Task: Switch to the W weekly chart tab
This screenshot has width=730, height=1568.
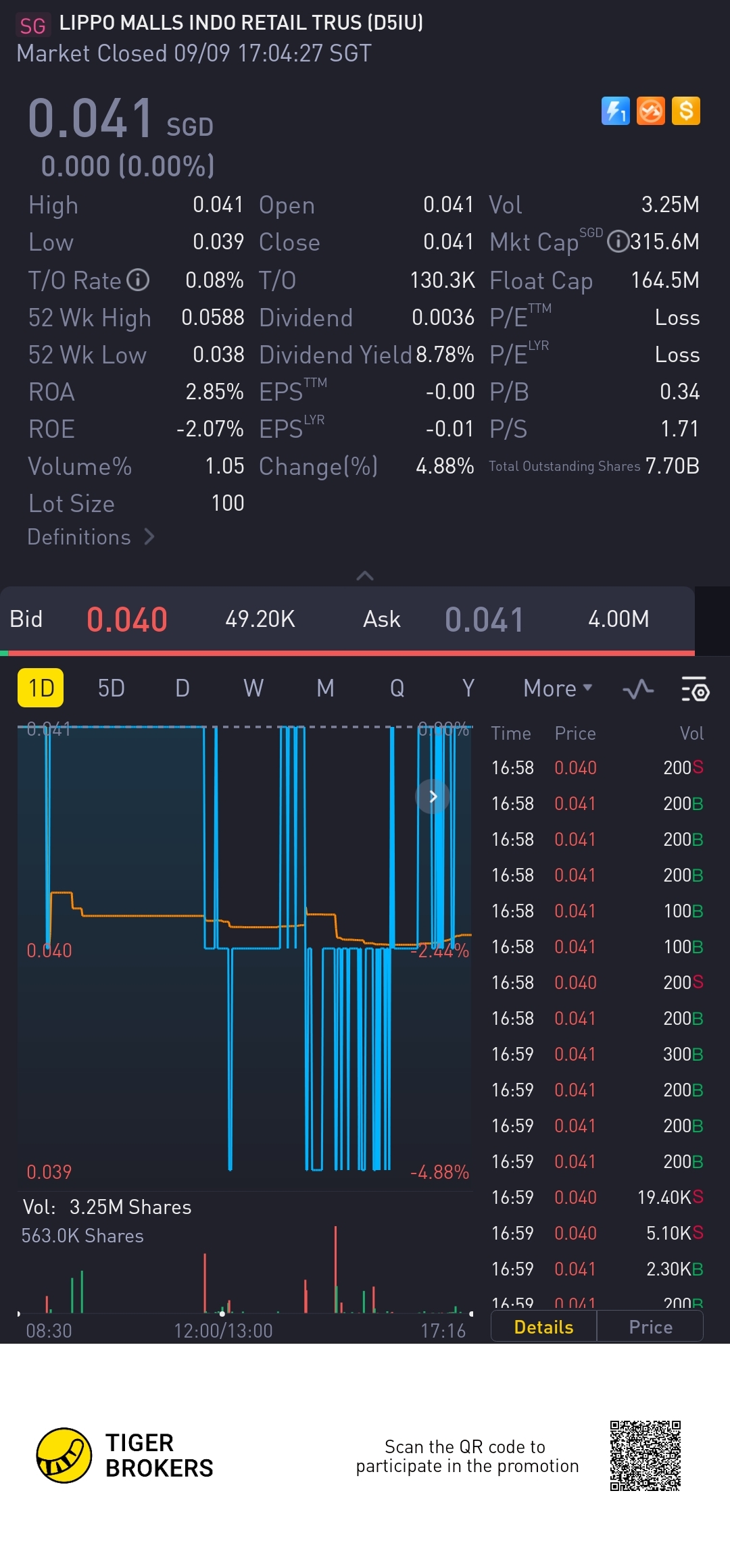Action: click(x=253, y=688)
